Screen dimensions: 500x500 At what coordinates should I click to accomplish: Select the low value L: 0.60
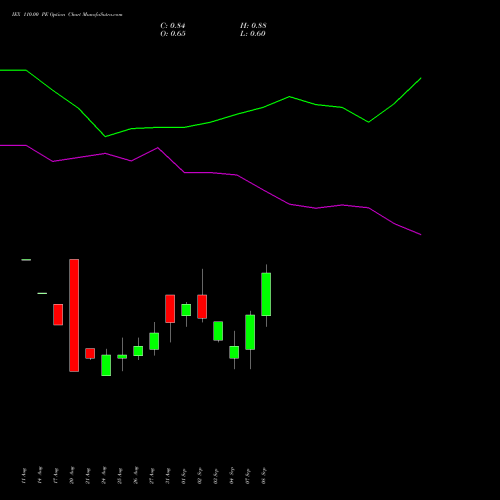(253, 34)
